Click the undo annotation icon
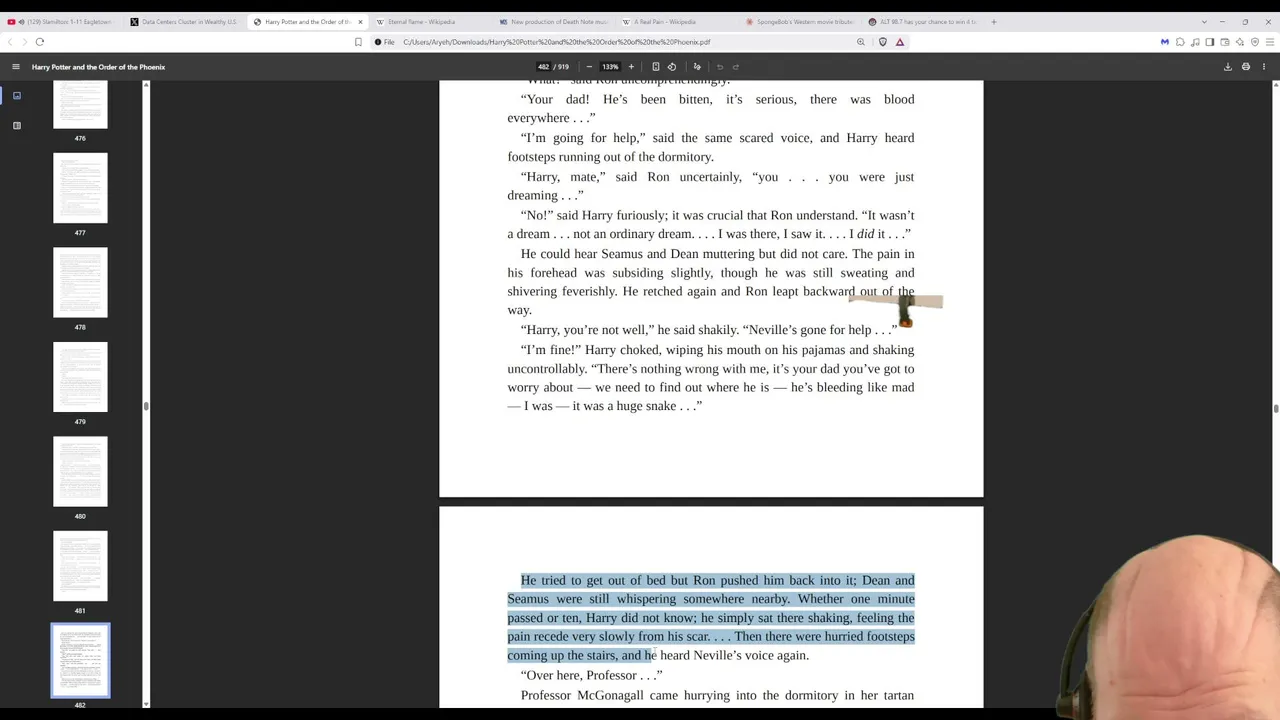 click(x=720, y=67)
